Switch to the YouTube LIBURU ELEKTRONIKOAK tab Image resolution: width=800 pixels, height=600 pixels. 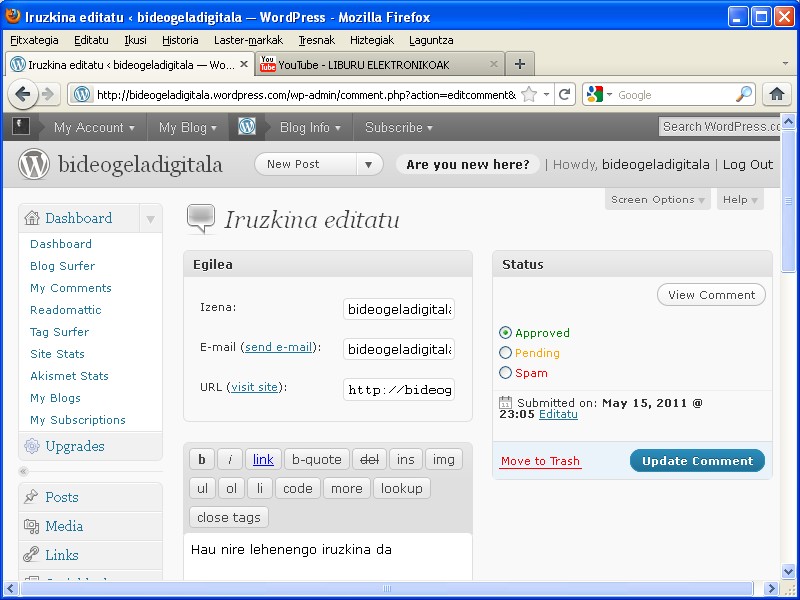pyautogui.click(x=379, y=64)
